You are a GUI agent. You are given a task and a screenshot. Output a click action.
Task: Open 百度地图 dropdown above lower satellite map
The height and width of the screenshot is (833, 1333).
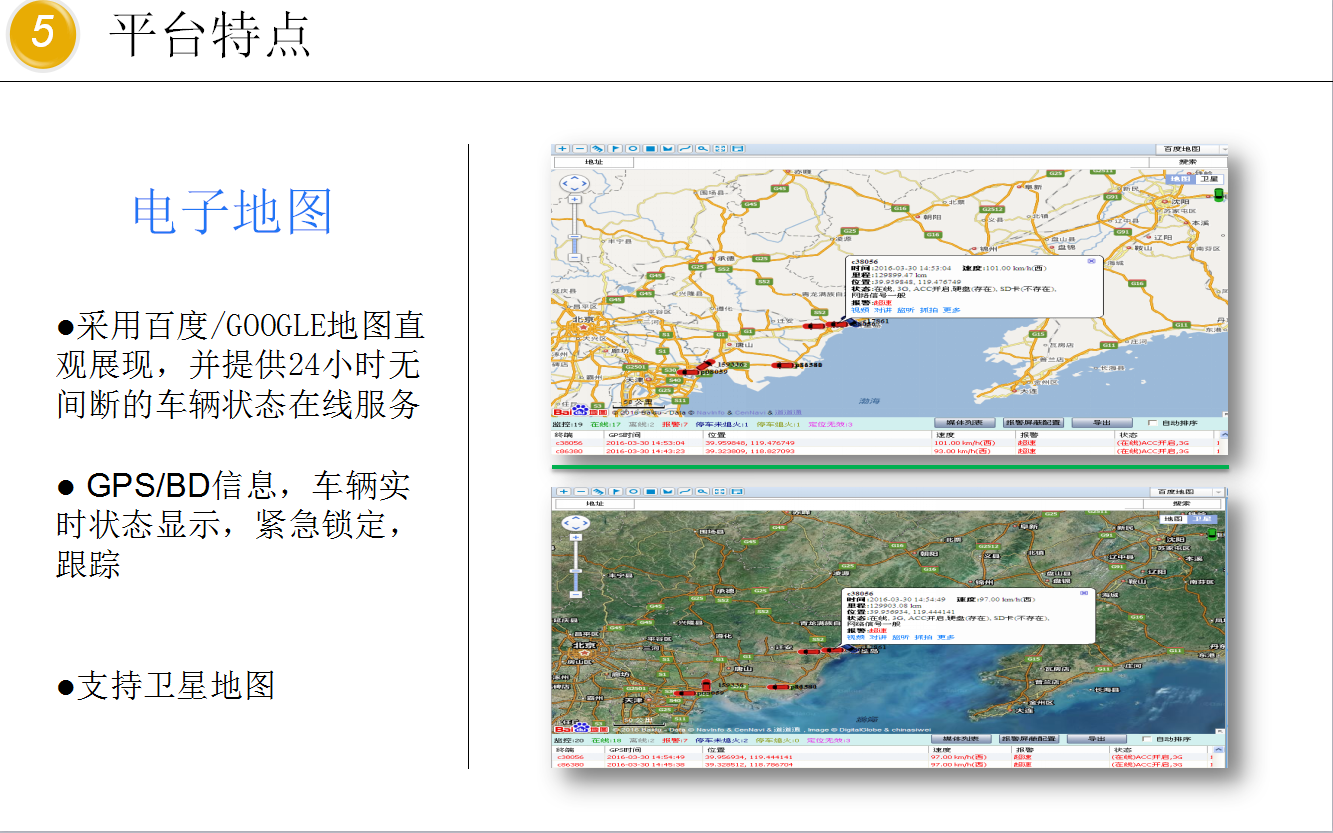tap(1187, 492)
